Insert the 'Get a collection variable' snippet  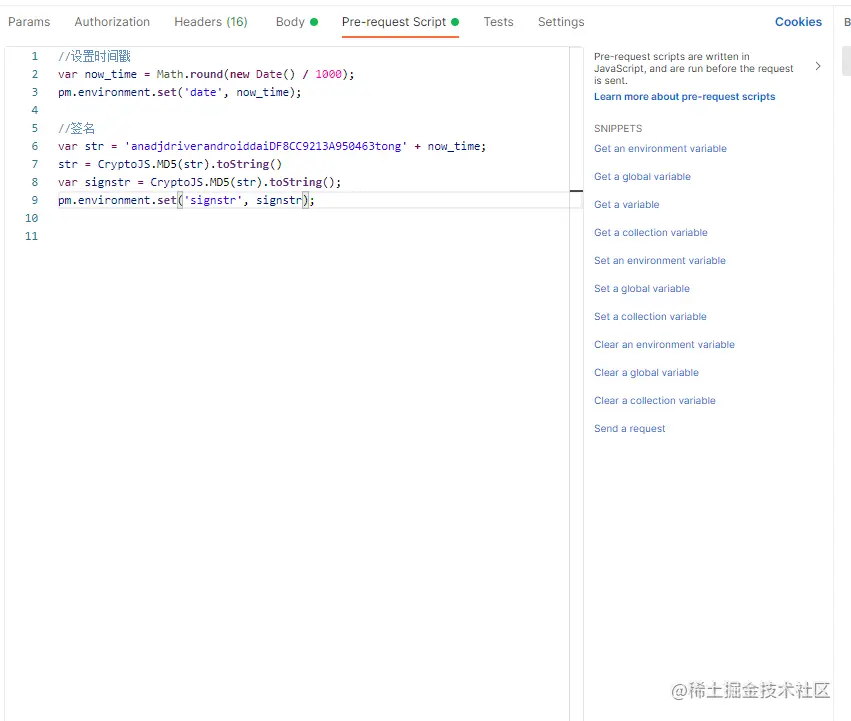pyautogui.click(x=650, y=232)
